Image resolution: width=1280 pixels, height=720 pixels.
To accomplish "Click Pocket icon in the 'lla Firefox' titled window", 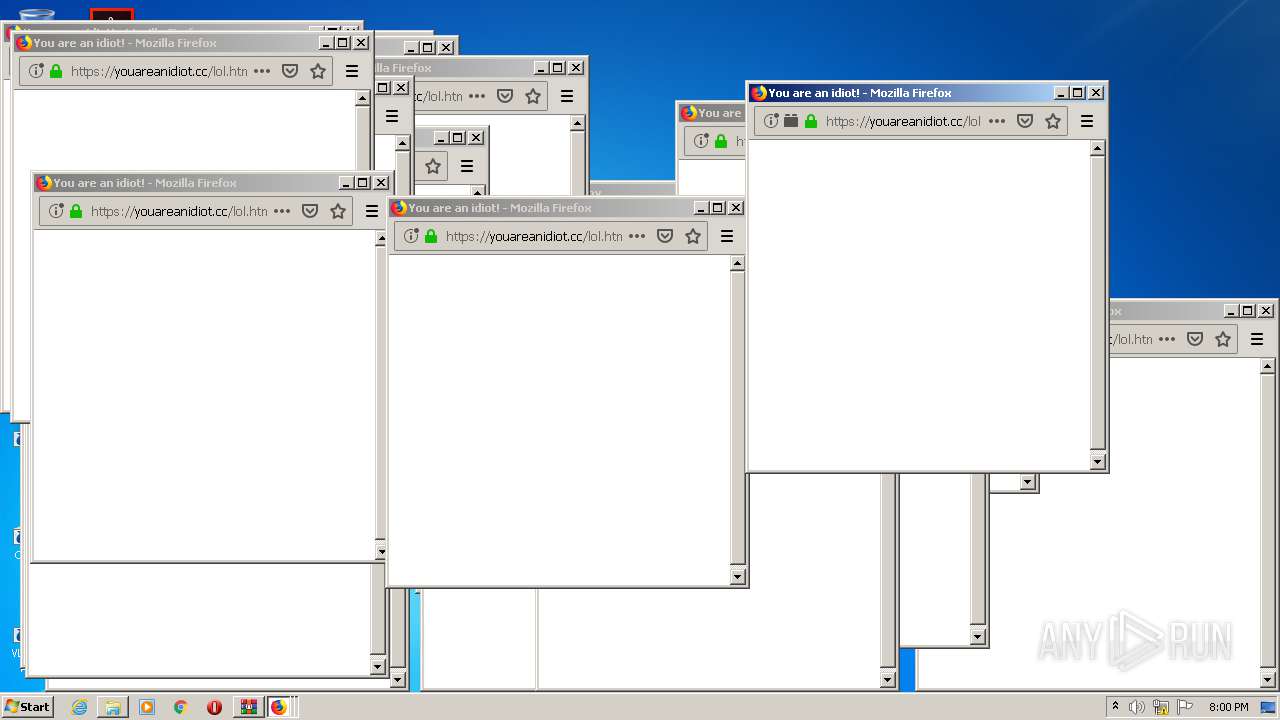I will coord(505,96).
